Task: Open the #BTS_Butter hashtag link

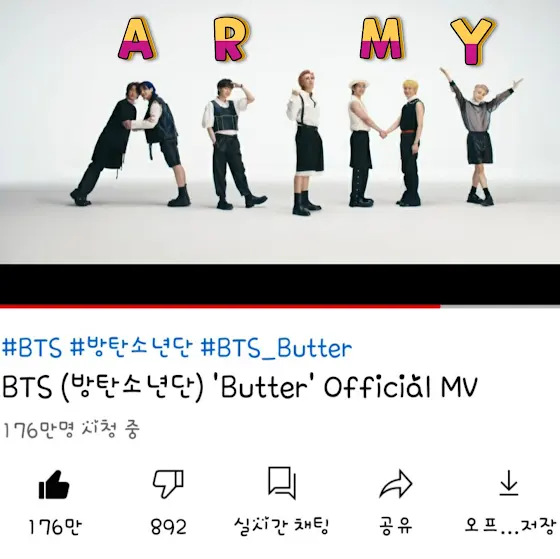Action: [276, 348]
